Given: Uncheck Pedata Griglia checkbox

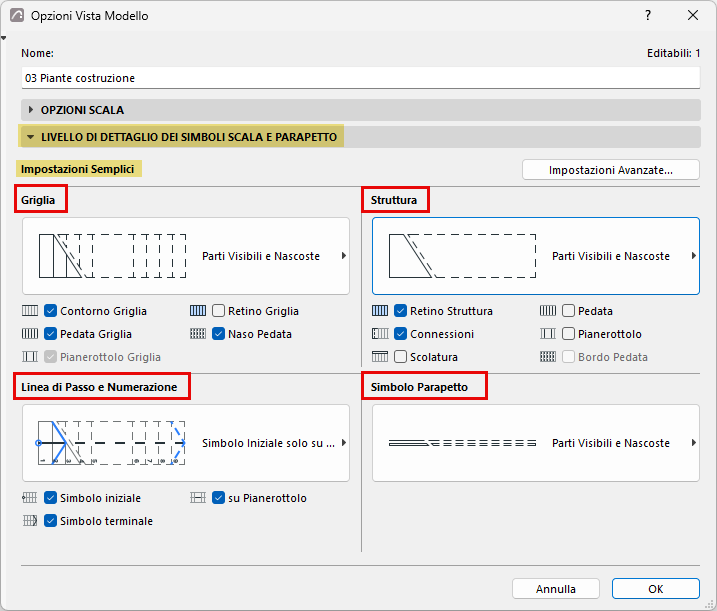Looking at the screenshot, I should (x=50, y=334).
